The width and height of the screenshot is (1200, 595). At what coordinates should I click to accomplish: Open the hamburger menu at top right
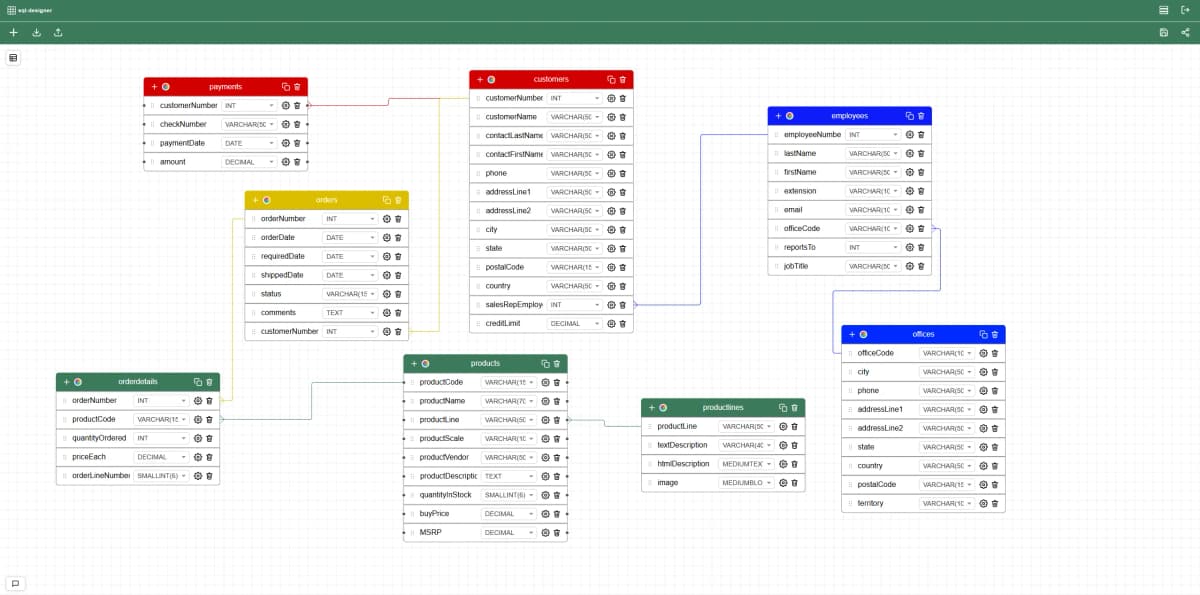pos(1162,9)
